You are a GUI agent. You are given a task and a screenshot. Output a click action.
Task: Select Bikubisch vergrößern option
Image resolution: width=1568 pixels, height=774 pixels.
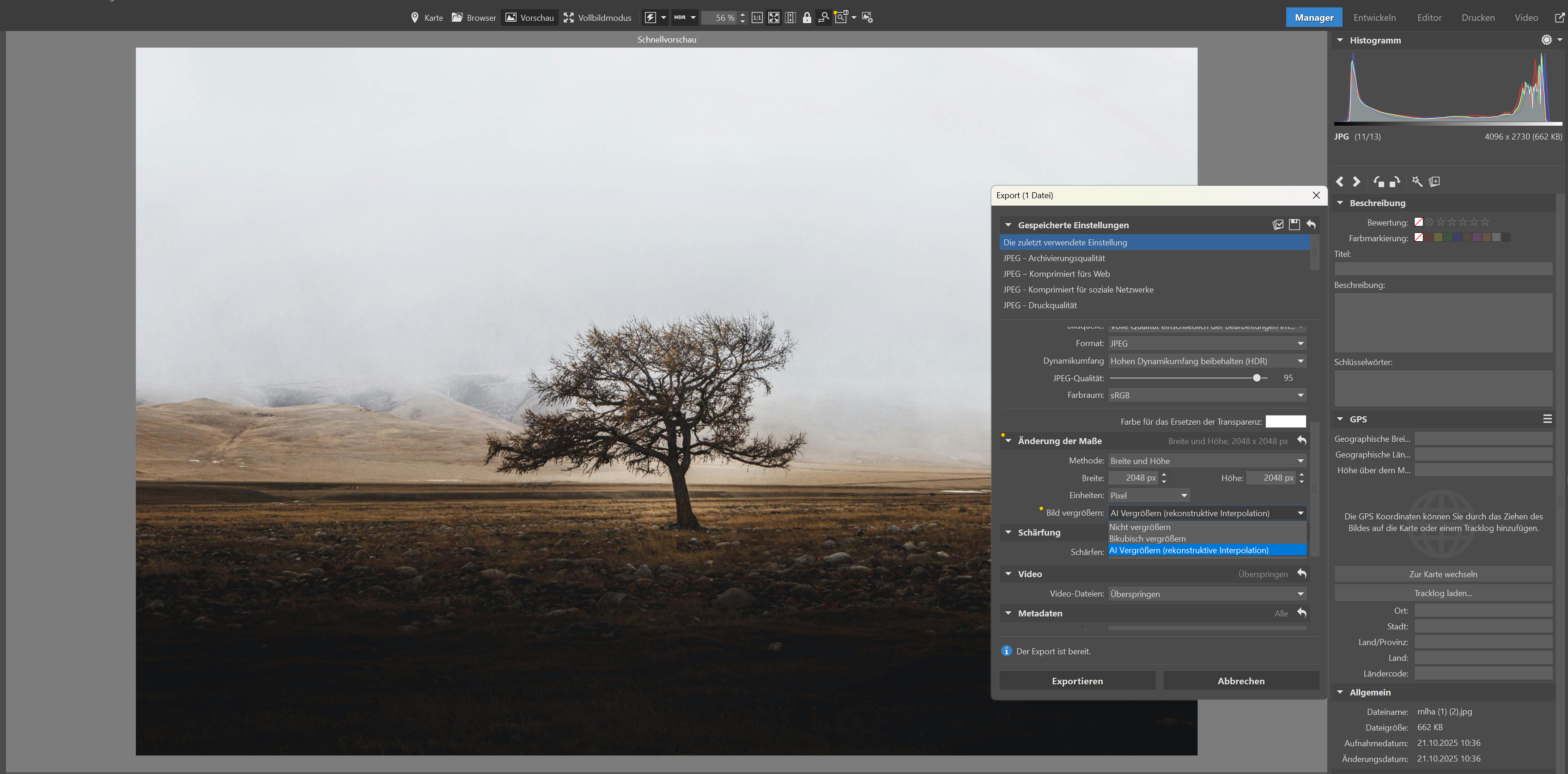coord(1147,538)
